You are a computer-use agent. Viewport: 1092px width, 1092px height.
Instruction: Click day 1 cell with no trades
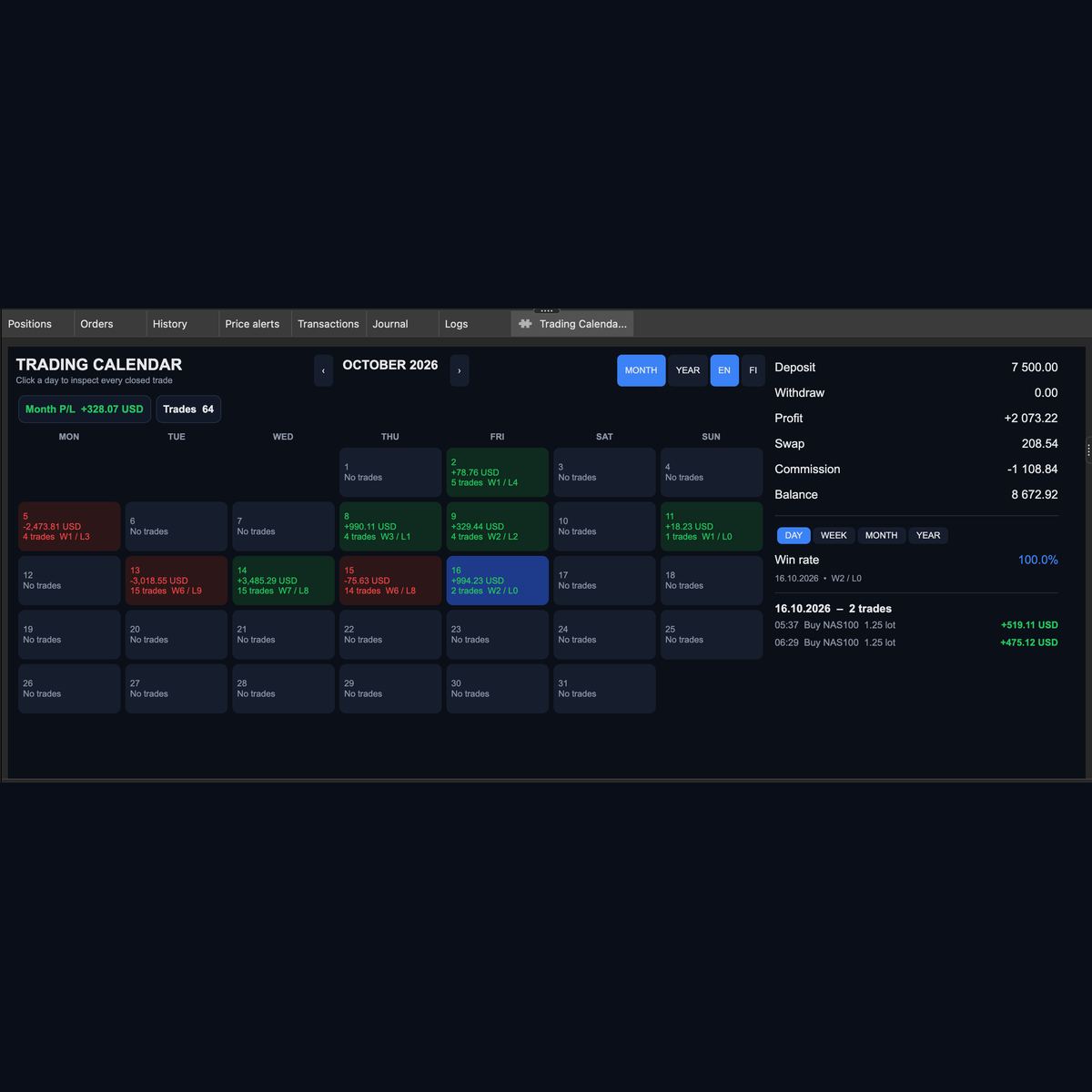pyautogui.click(x=390, y=472)
